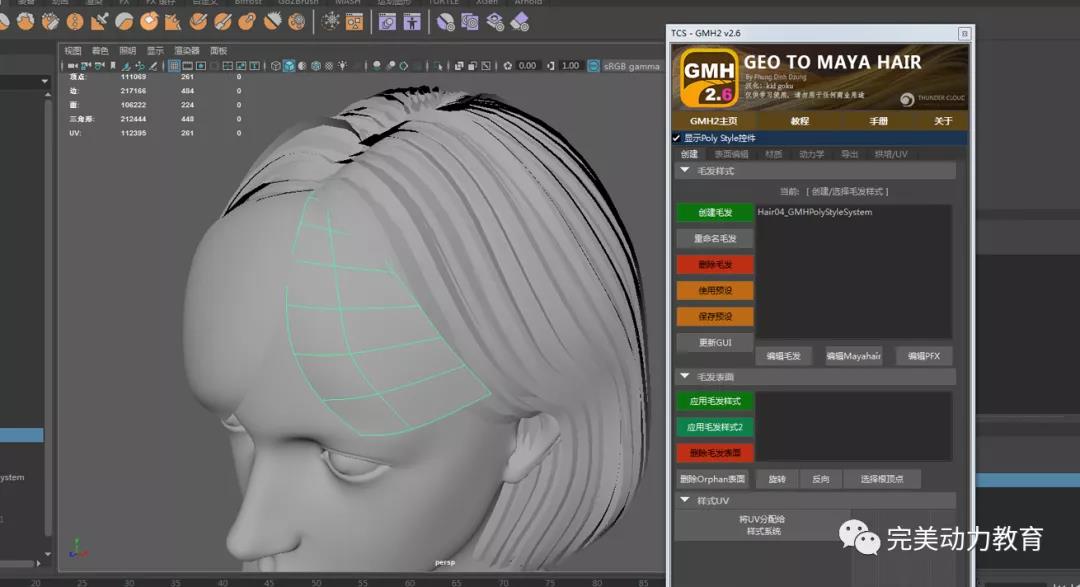Click the first purple icon on the shelf
Viewport: 1080px width, 587px height.
pyautogui.click(x=386, y=21)
